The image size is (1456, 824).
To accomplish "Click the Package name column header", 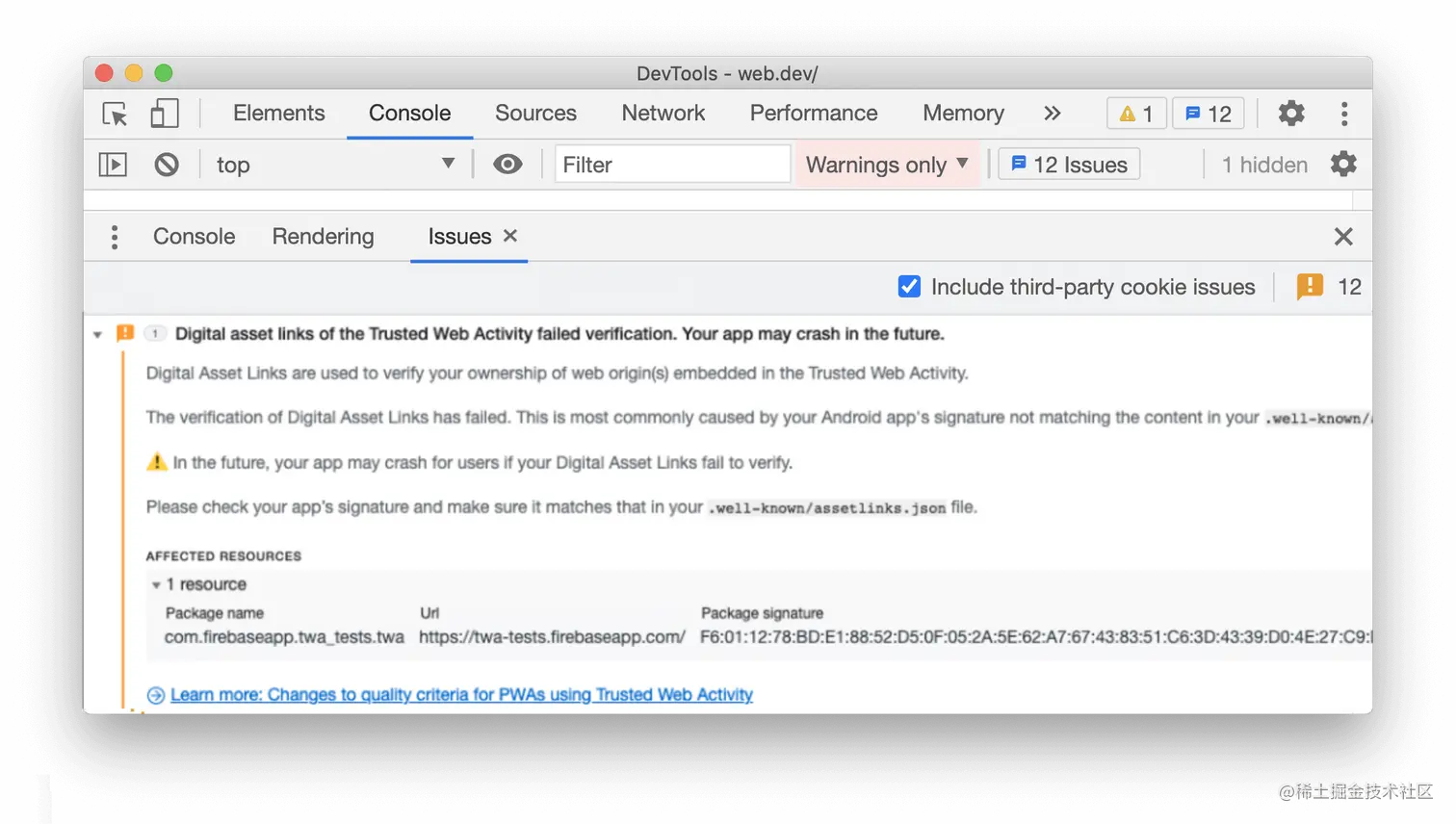I will click(214, 613).
